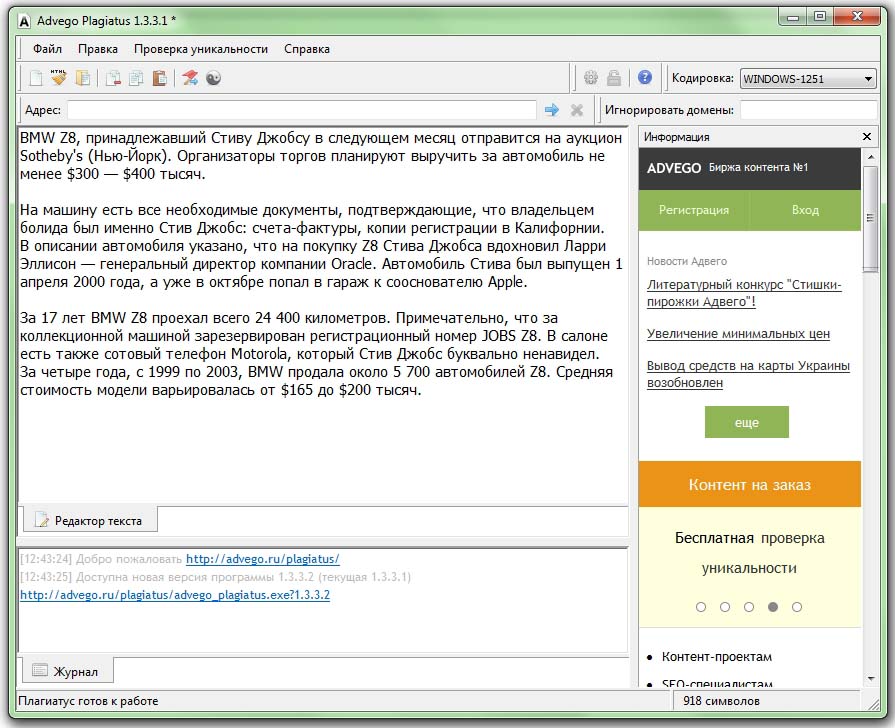Select fourth filled carousel dot
895x728 pixels.
[773, 607]
